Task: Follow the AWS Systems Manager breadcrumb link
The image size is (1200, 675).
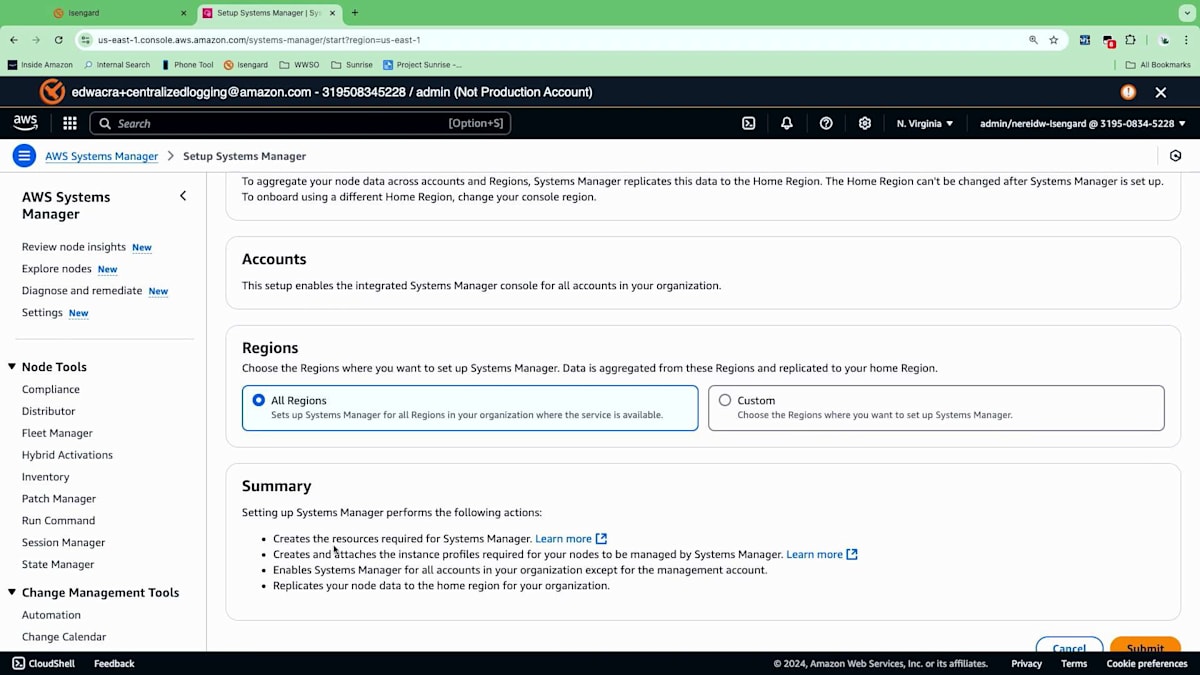Action: tap(101, 156)
